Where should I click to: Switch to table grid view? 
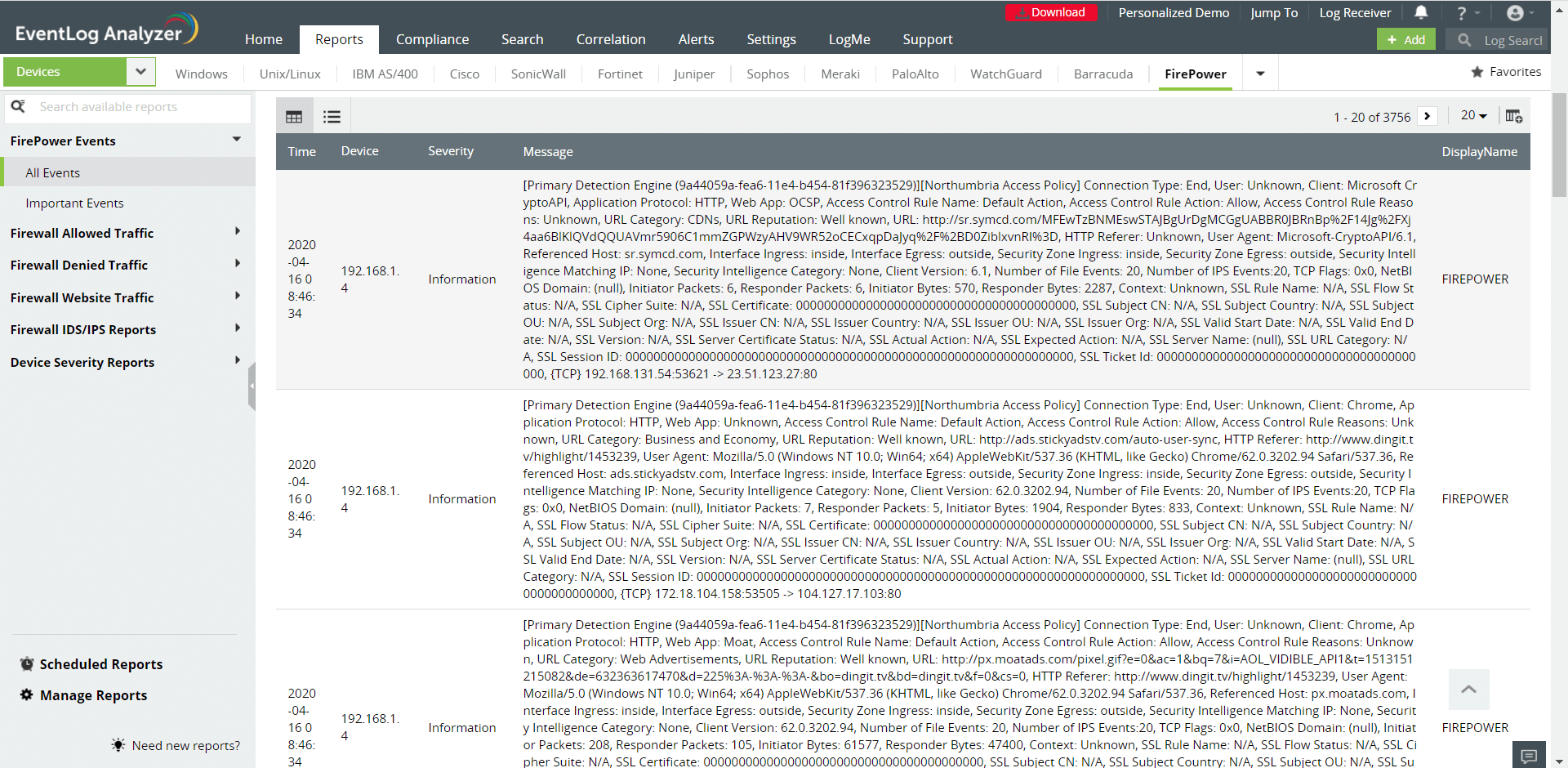point(294,117)
